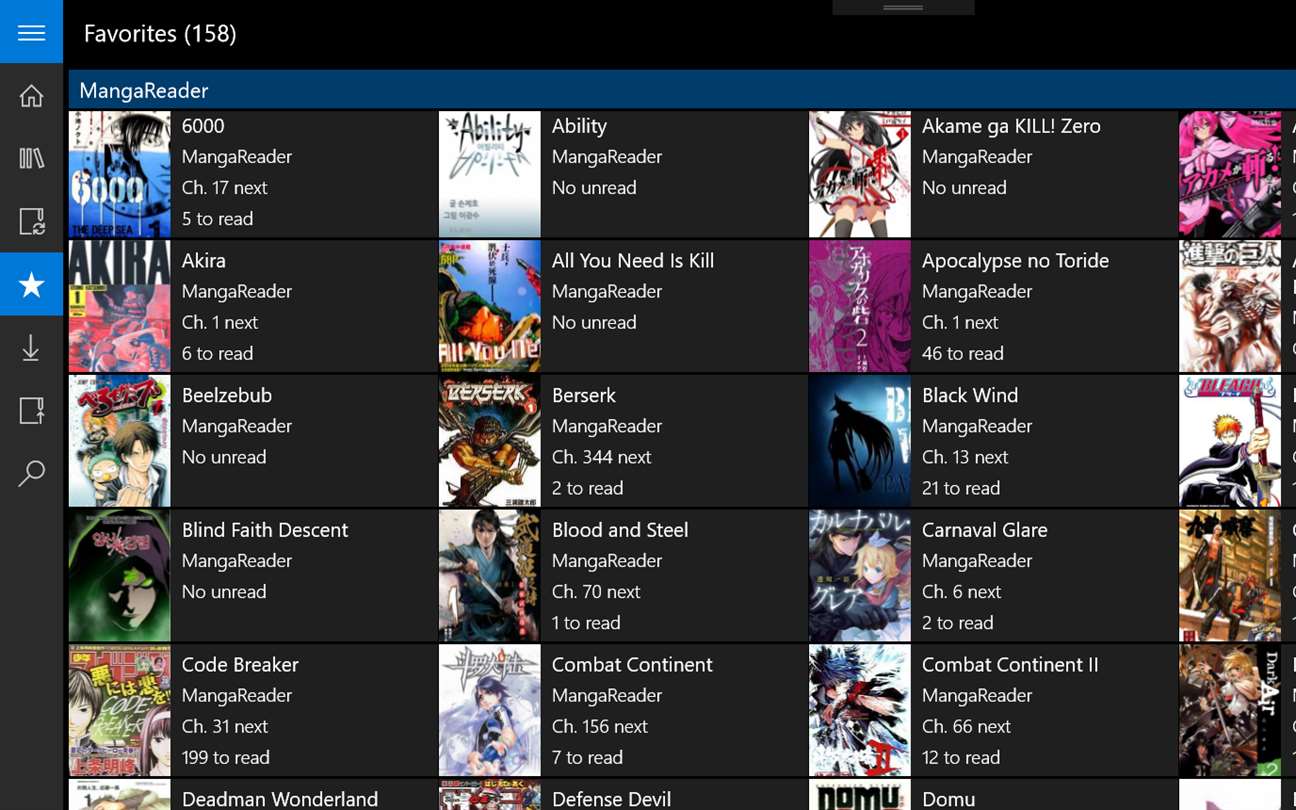
Task: Click the title bar drag handle at top
Action: (x=903, y=7)
